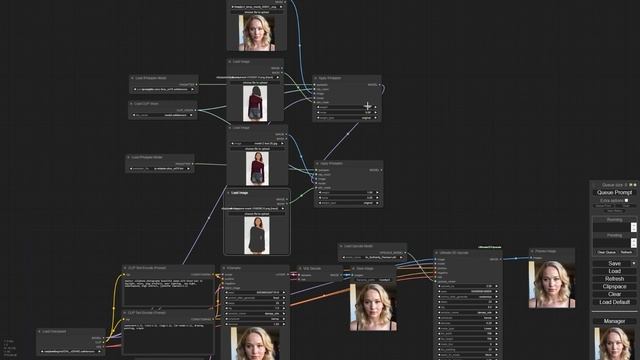This screenshot has width=640, height=360.
Task: Click the close icon beside Queue size
Action: click(x=635, y=185)
